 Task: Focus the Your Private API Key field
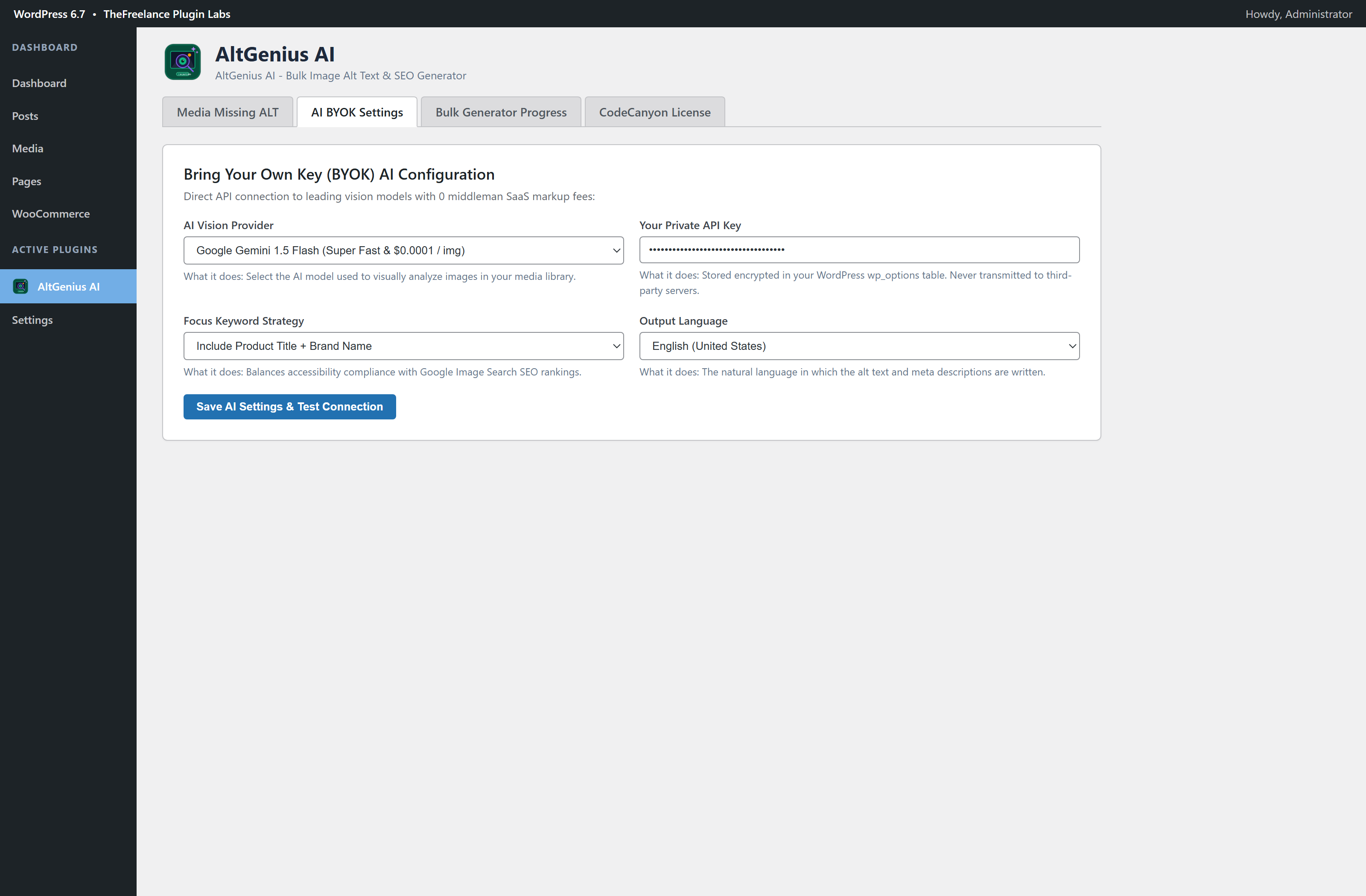pyautogui.click(x=859, y=250)
